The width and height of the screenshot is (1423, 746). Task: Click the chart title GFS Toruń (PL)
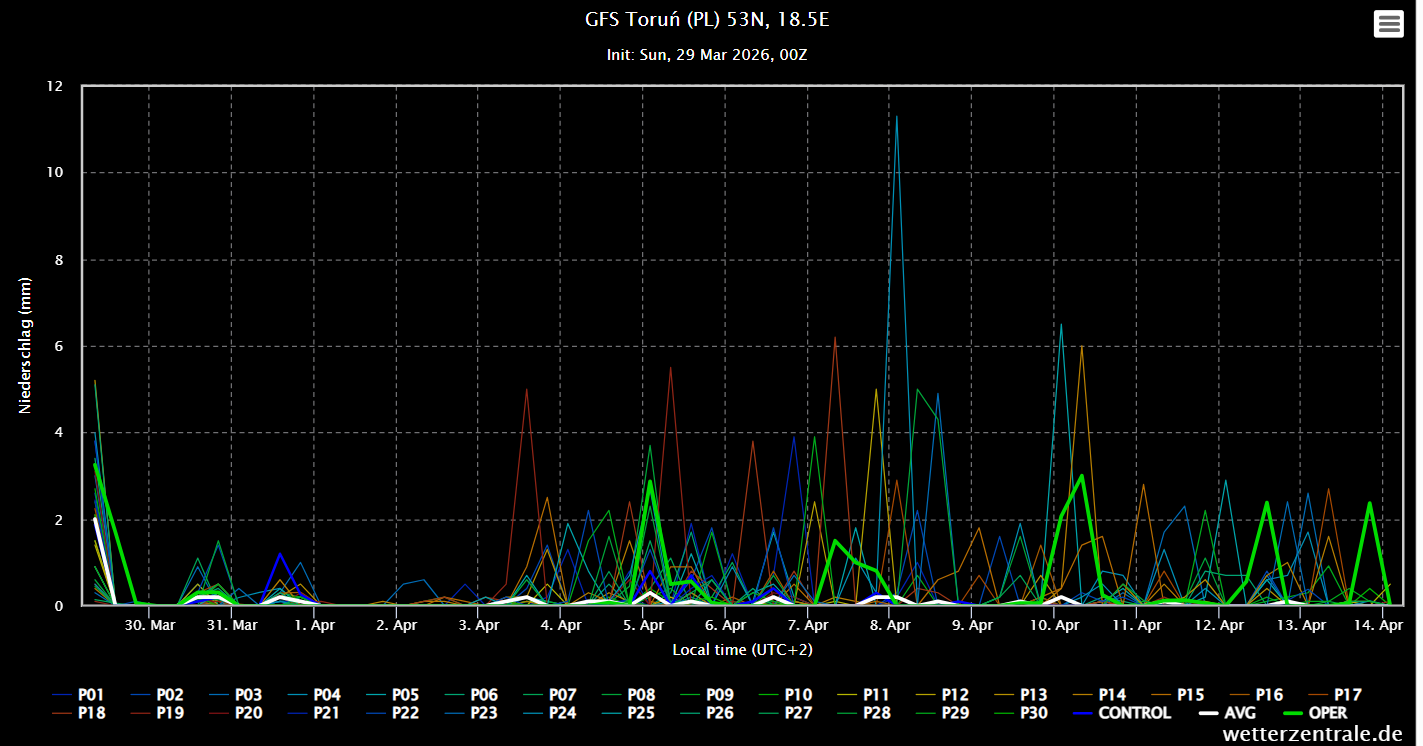point(706,20)
